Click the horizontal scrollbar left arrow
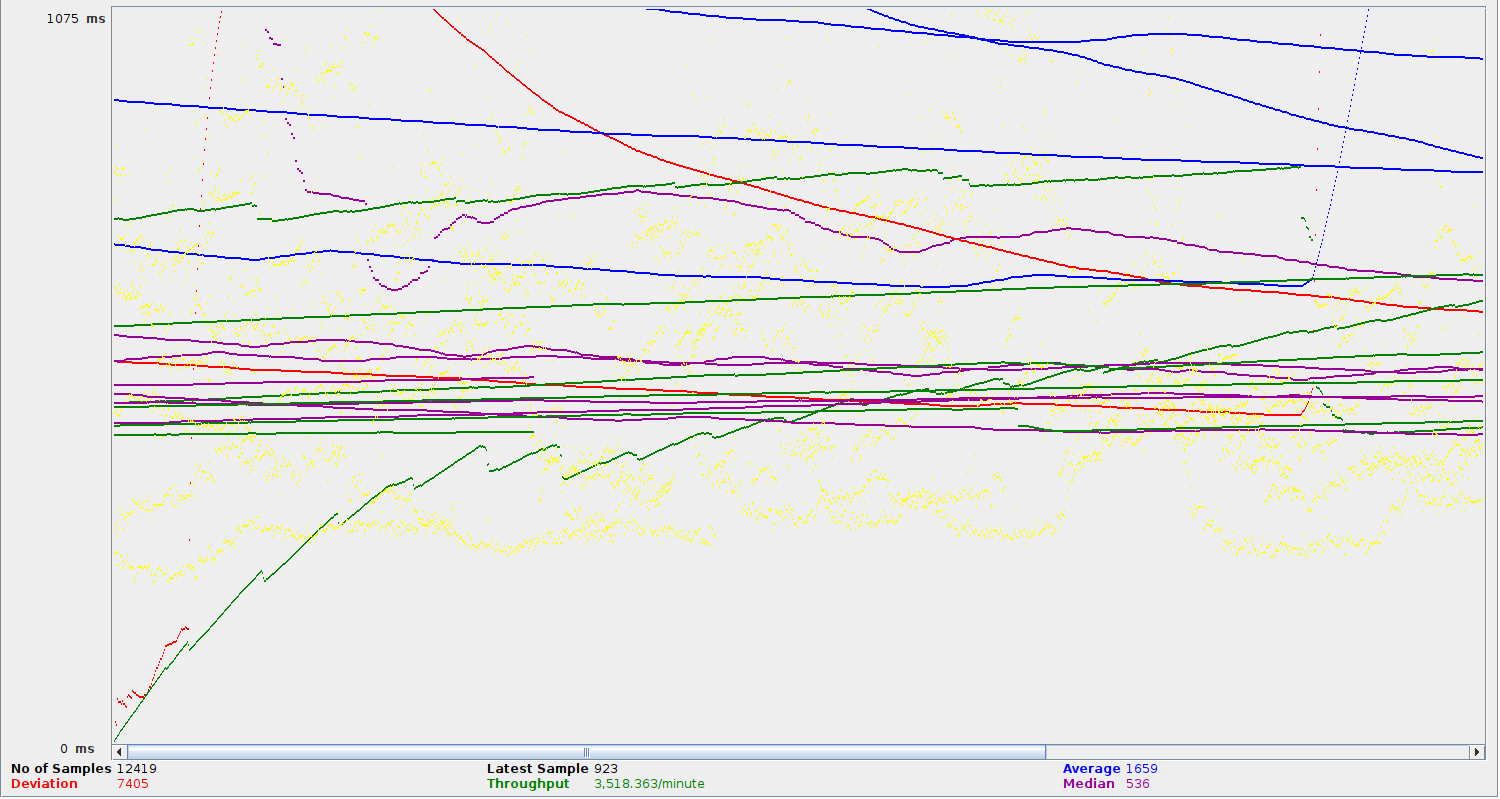The height and width of the screenshot is (799, 1500). [x=119, y=752]
